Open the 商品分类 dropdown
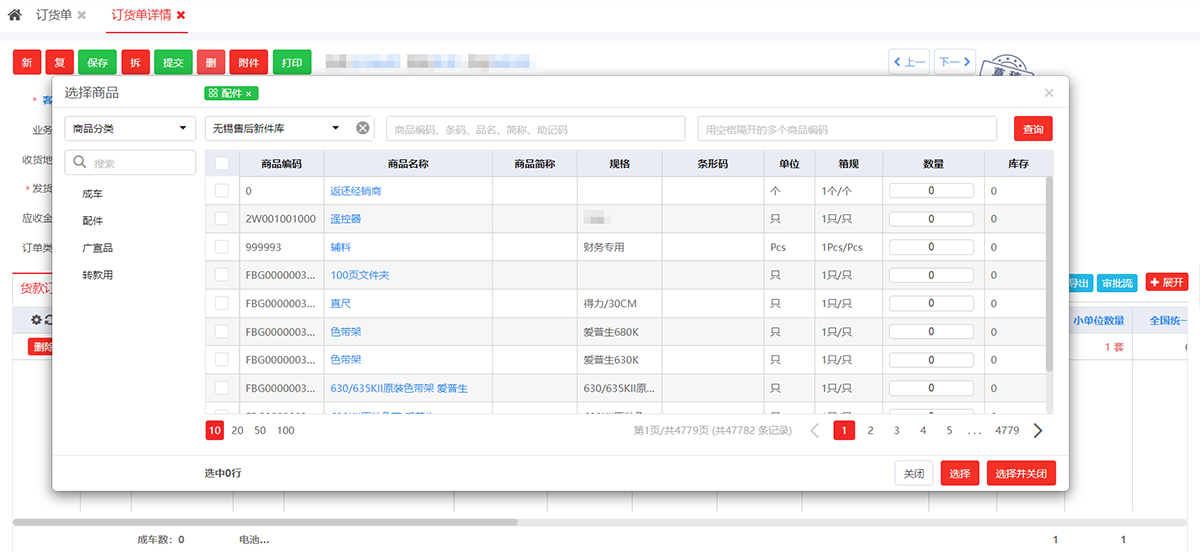 pos(130,128)
